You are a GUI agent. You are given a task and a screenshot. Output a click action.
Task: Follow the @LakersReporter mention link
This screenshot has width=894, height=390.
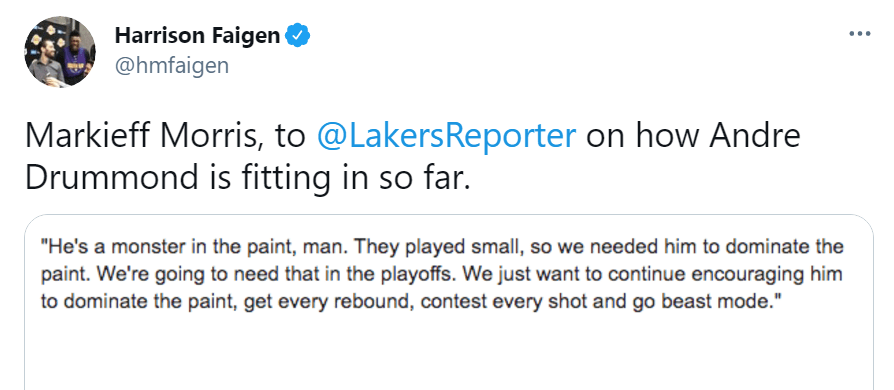pos(445,136)
